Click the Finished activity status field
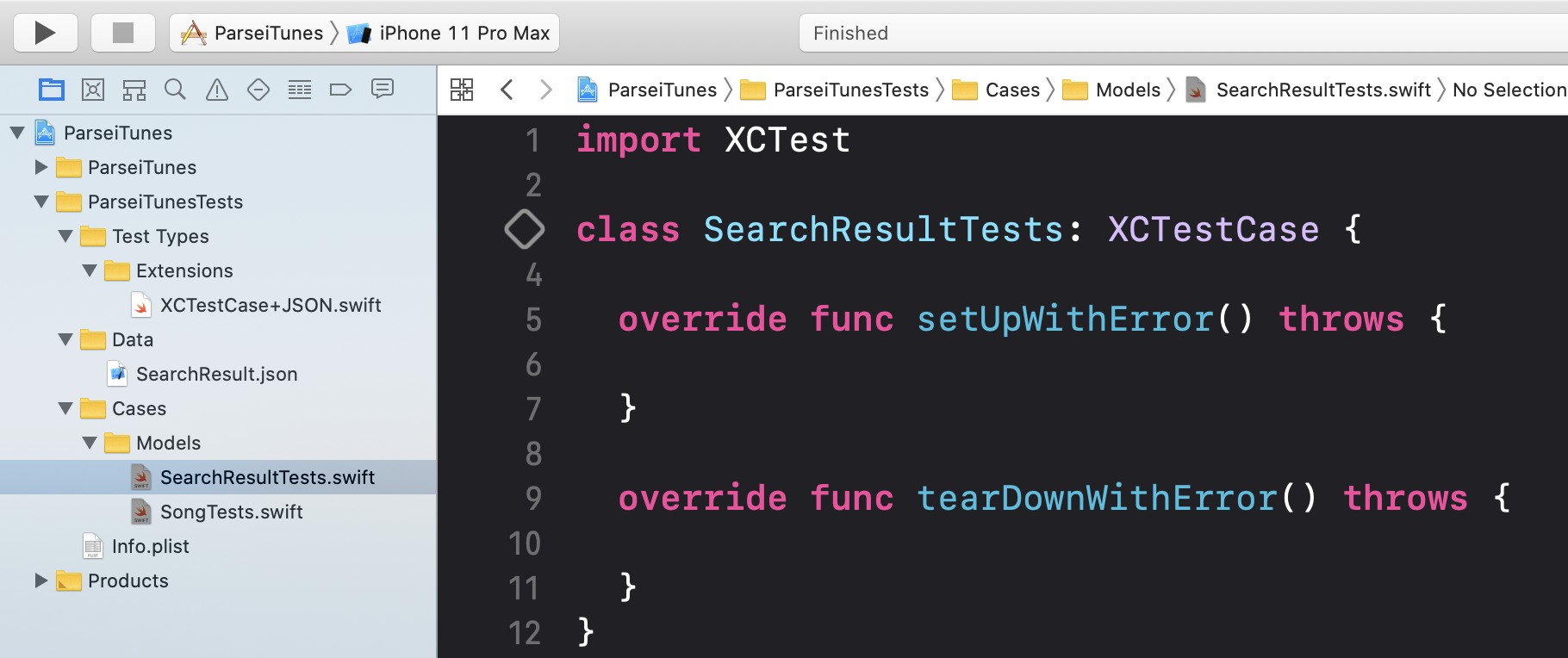Image resolution: width=1568 pixels, height=658 pixels. 1183,33
